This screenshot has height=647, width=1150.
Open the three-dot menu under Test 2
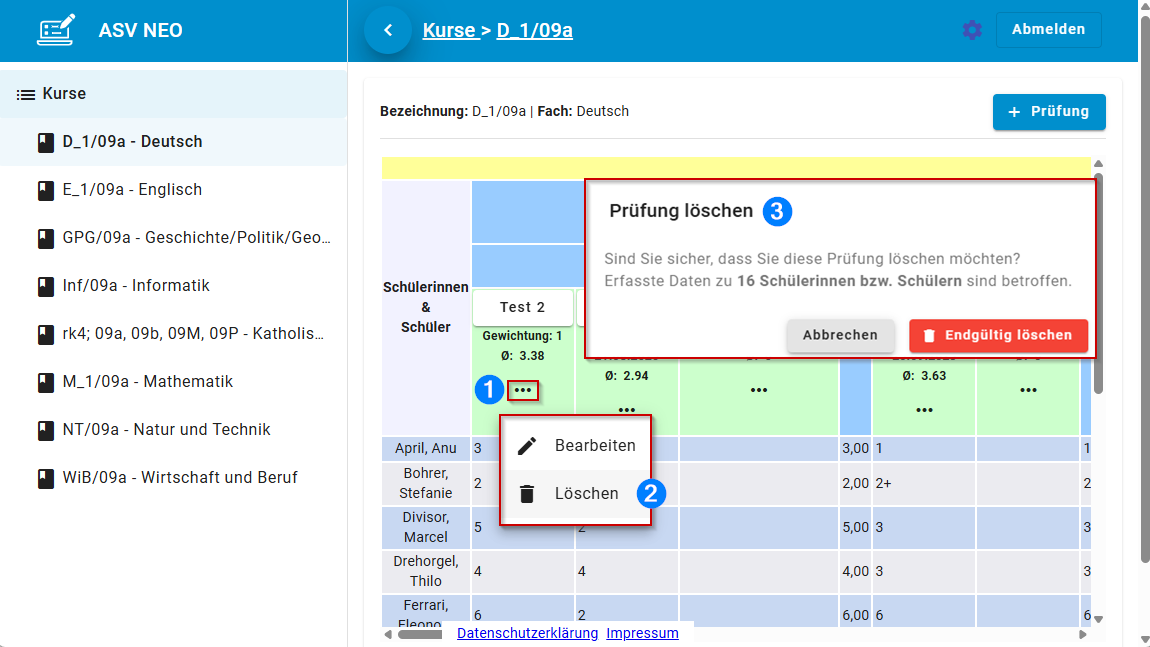(523, 390)
